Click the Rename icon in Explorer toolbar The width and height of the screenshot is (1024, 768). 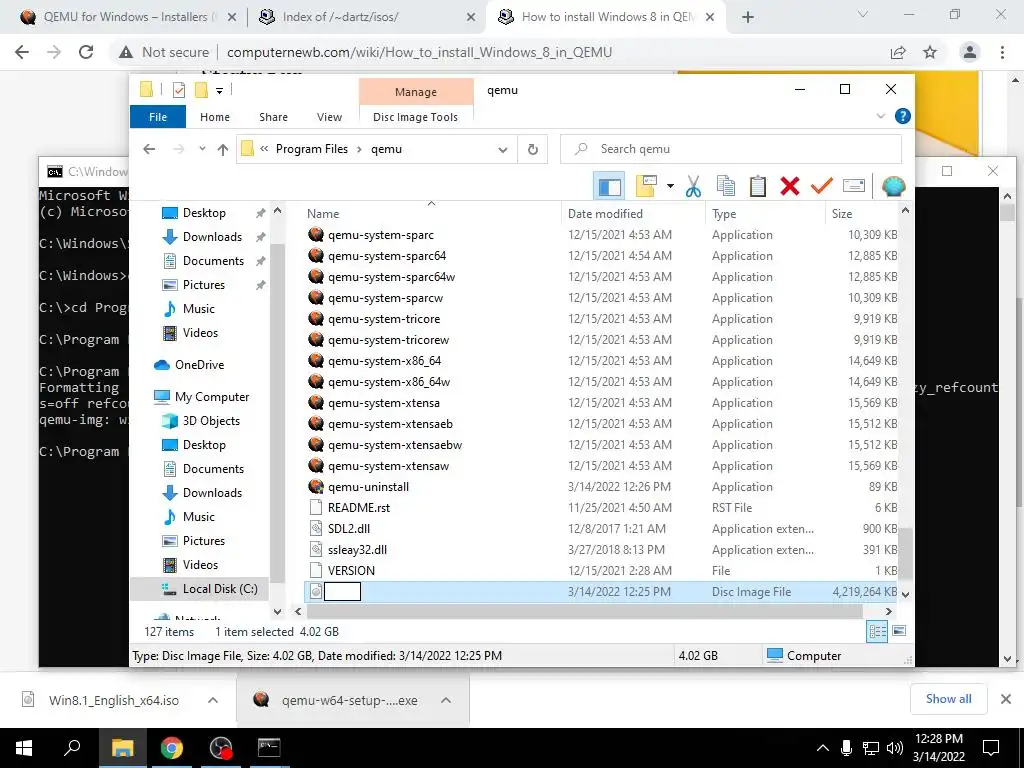[x=854, y=186]
